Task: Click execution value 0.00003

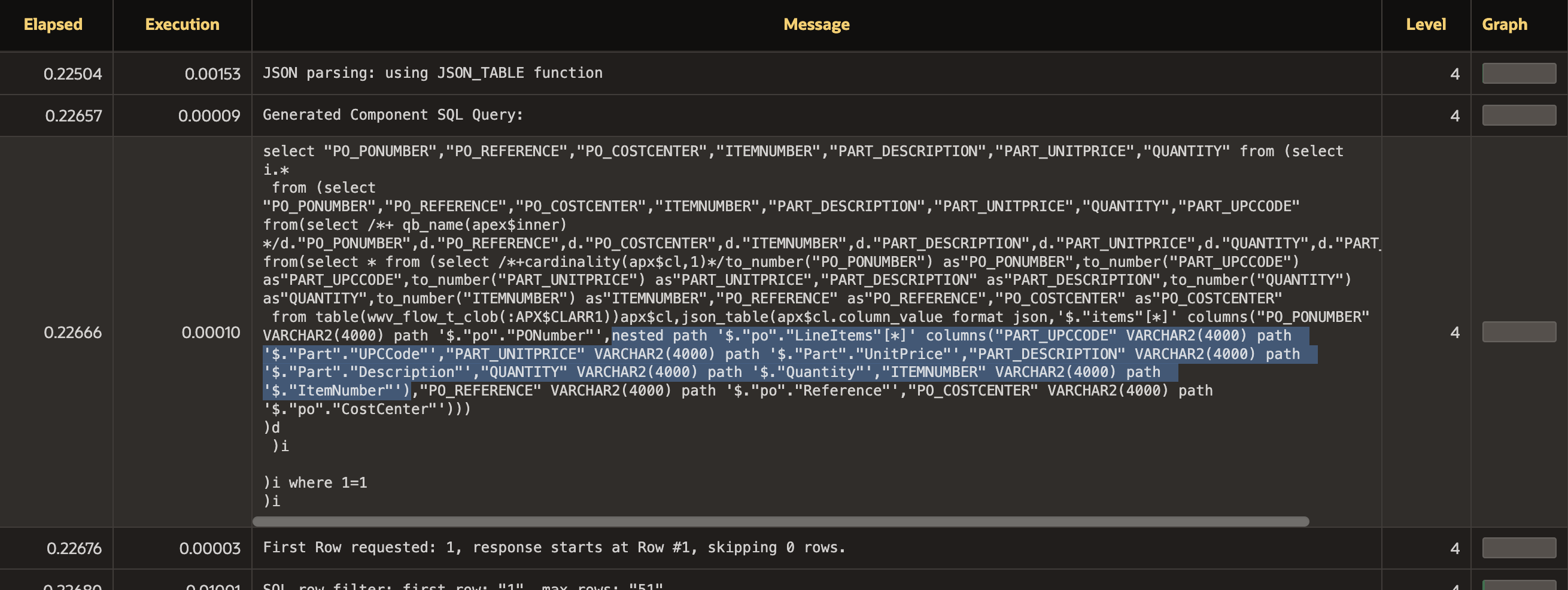Action: coord(209,549)
